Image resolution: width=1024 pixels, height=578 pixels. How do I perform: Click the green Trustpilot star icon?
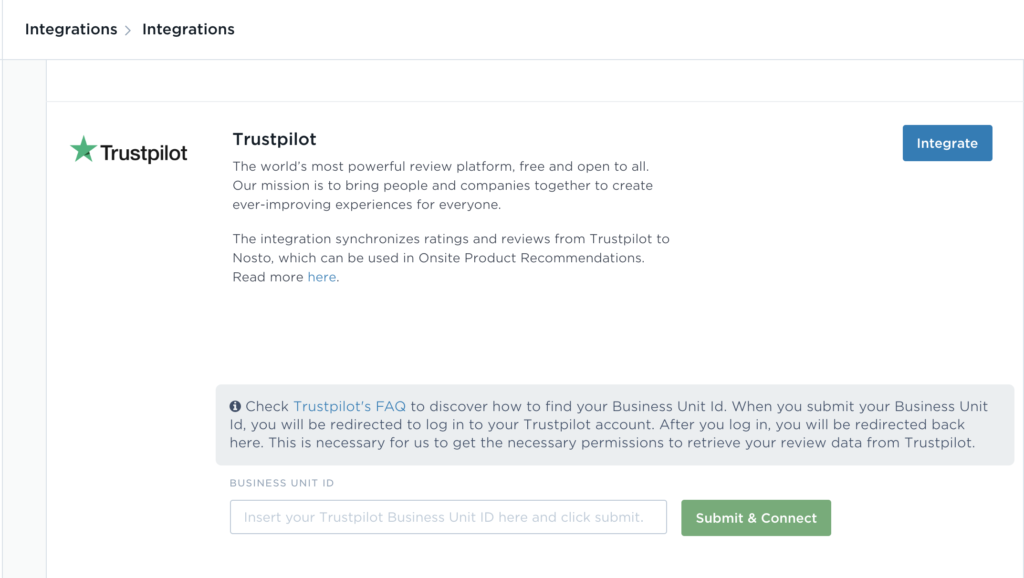pyautogui.click(x=84, y=149)
